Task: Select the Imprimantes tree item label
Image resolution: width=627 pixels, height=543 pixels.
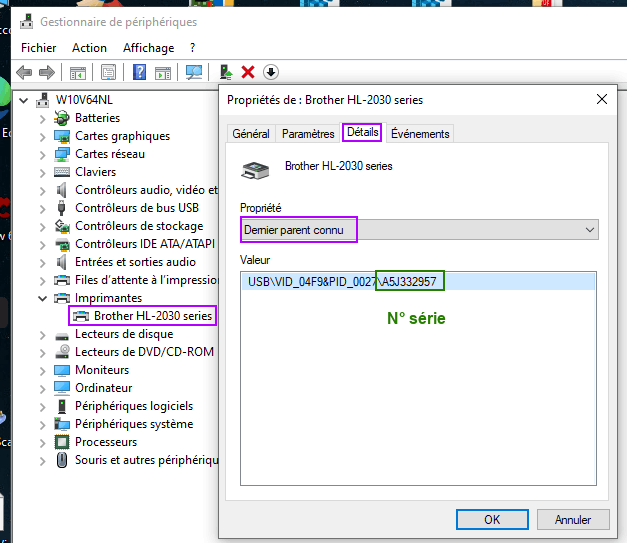Action: (x=108, y=298)
